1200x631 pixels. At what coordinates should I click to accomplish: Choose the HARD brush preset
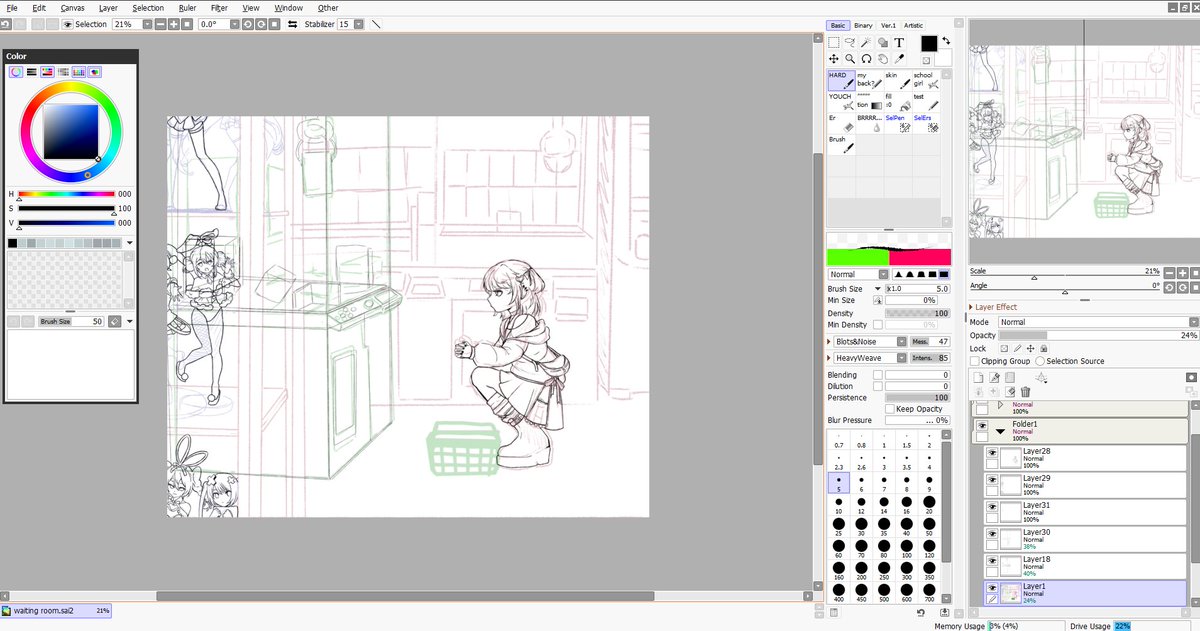click(x=840, y=81)
